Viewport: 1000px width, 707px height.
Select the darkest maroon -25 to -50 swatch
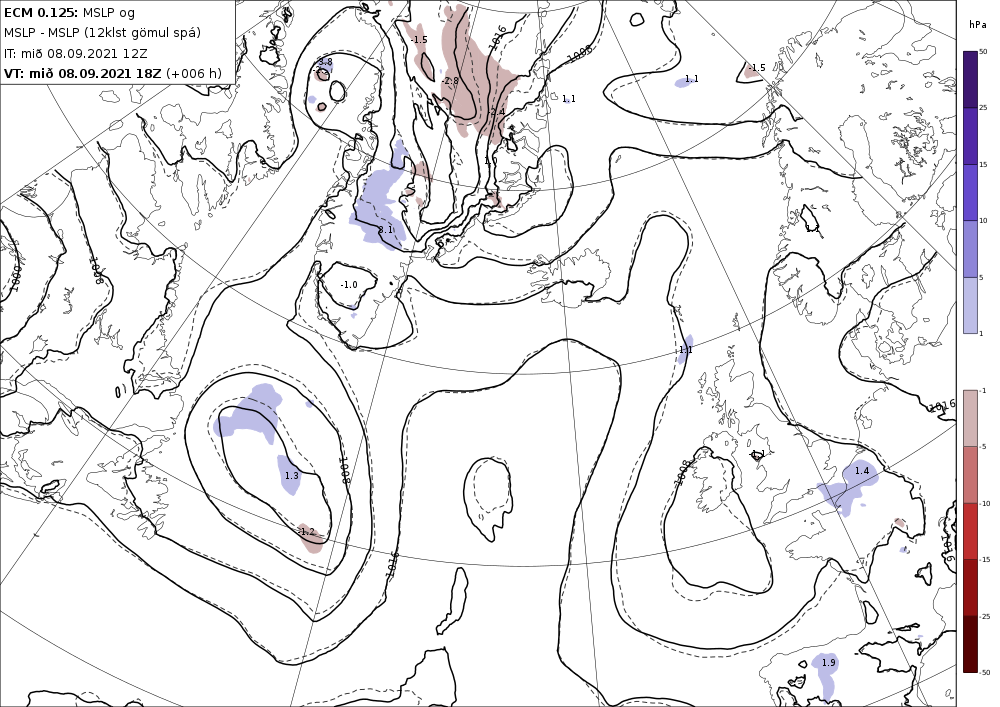970,644
